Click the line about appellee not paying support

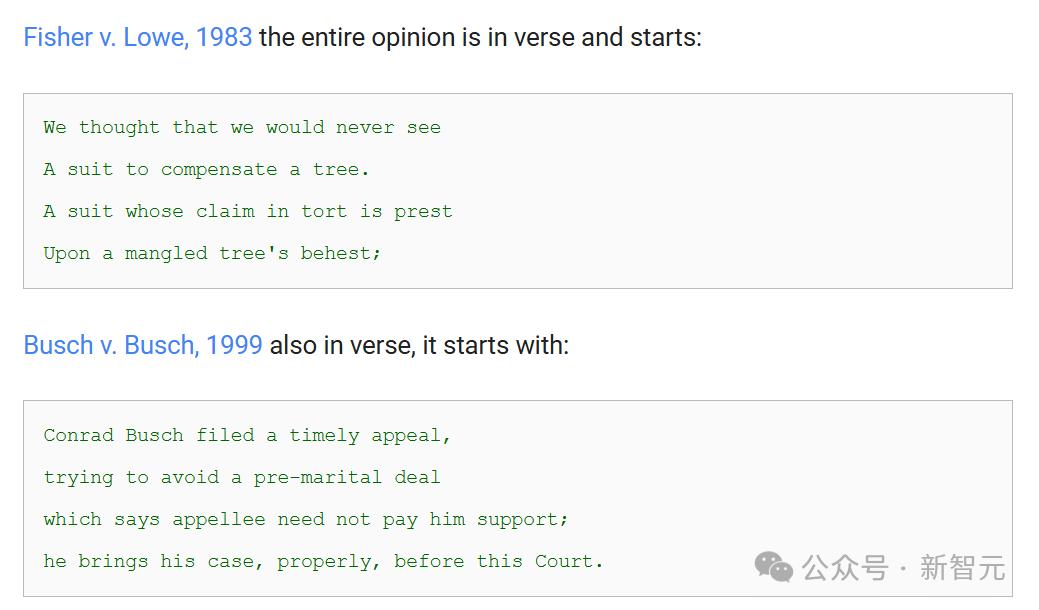306,520
